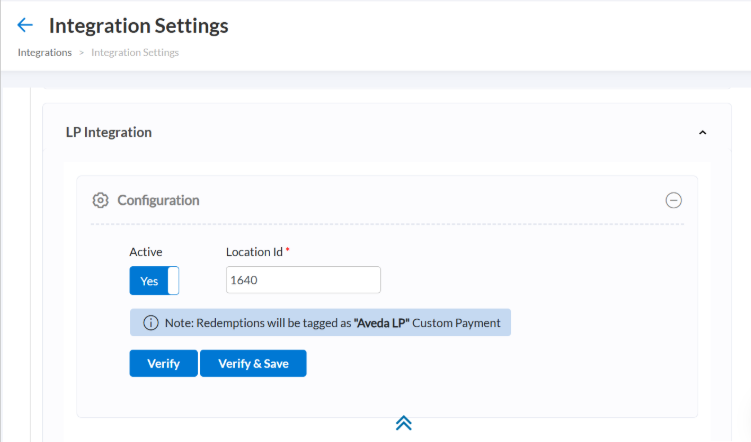This screenshot has height=442, width=751.
Task: Collapse Configuration using the minus circle icon
Action: point(674,200)
